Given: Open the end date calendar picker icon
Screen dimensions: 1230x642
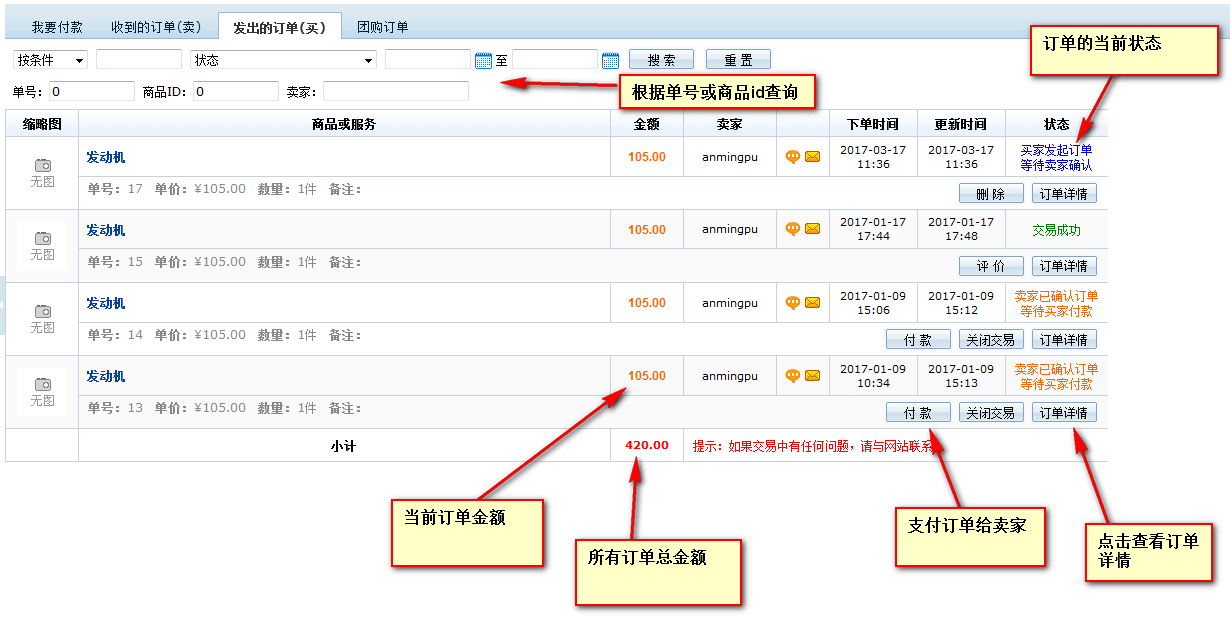Looking at the screenshot, I should [x=611, y=61].
